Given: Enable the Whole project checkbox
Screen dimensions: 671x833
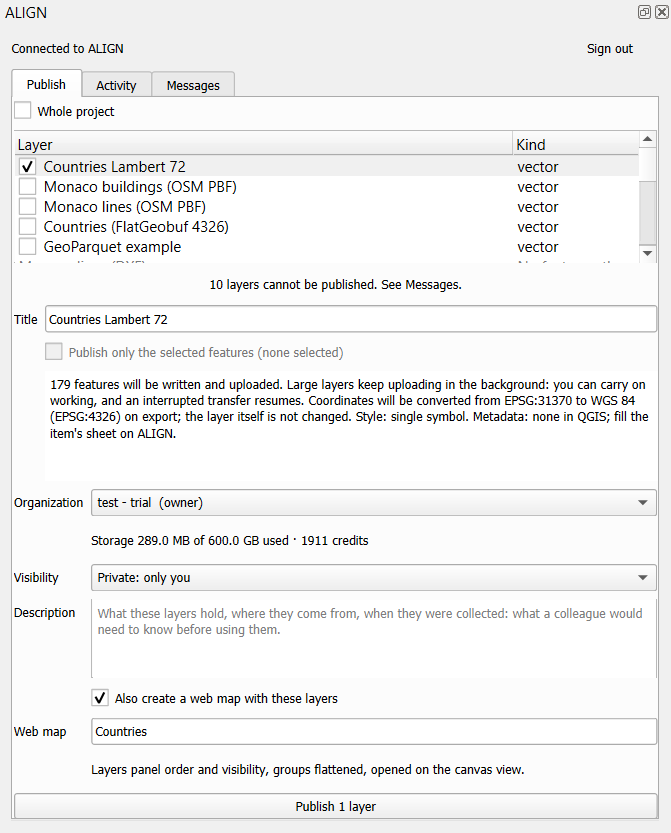Looking at the screenshot, I should click(x=23, y=110).
